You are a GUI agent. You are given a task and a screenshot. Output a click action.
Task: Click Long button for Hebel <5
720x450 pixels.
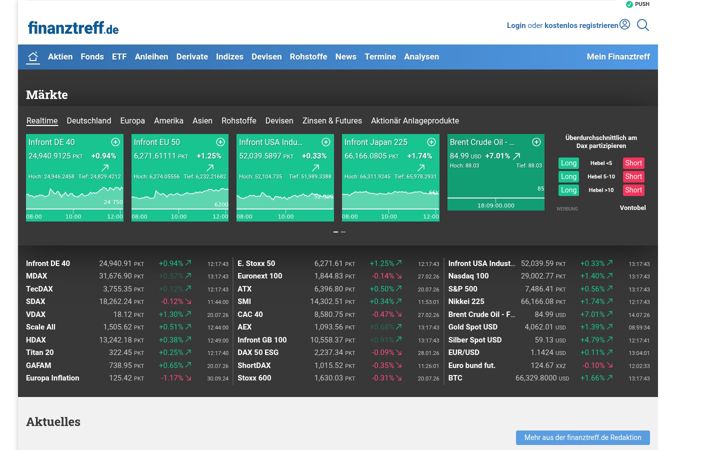pos(568,163)
